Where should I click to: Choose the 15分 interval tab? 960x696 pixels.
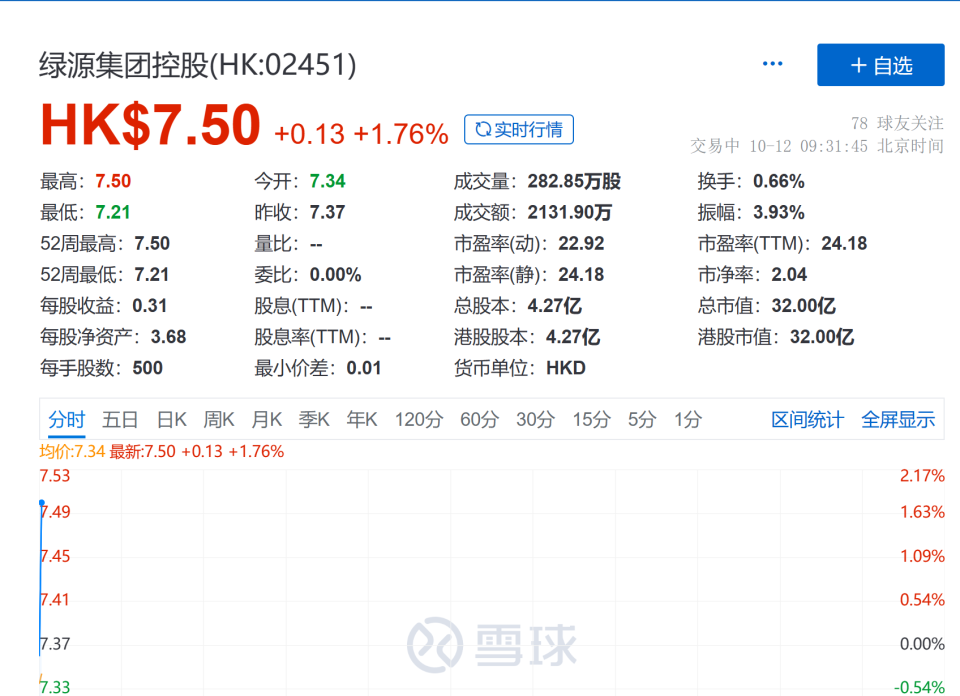click(591, 420)
